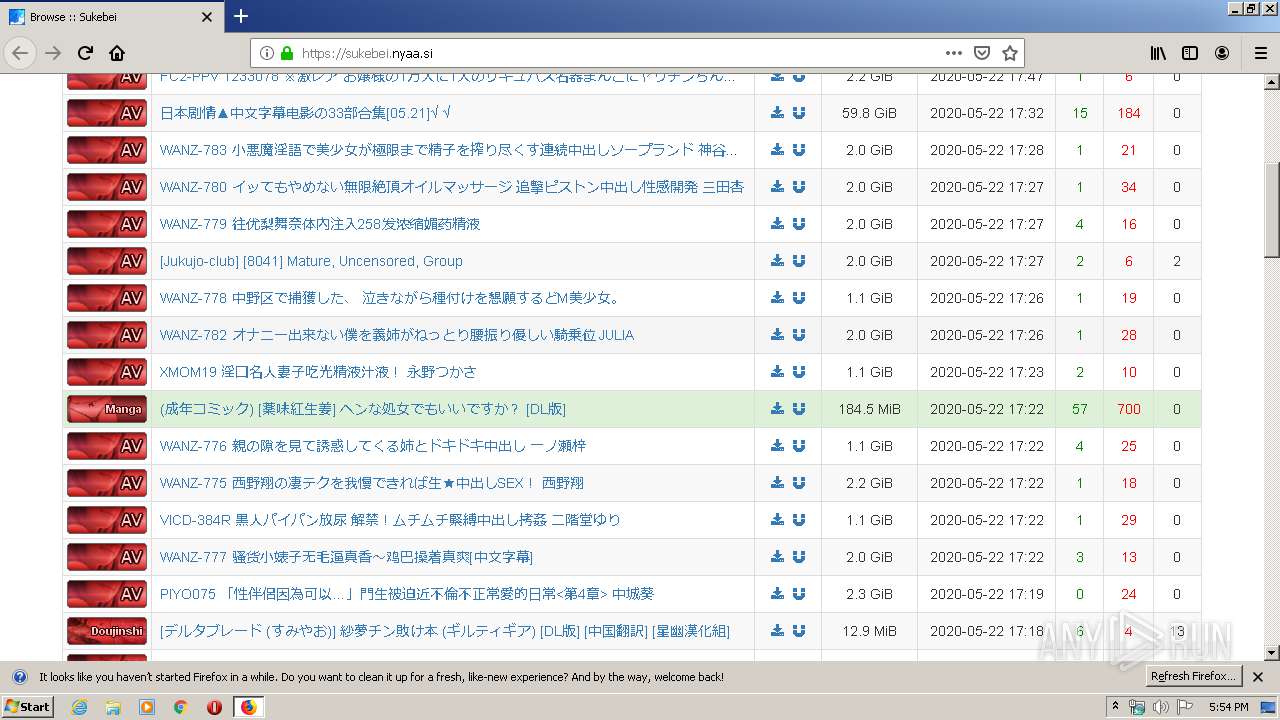
Task: Download torrent for the 59.8 GiB row
Action: [x=777, y=113]
